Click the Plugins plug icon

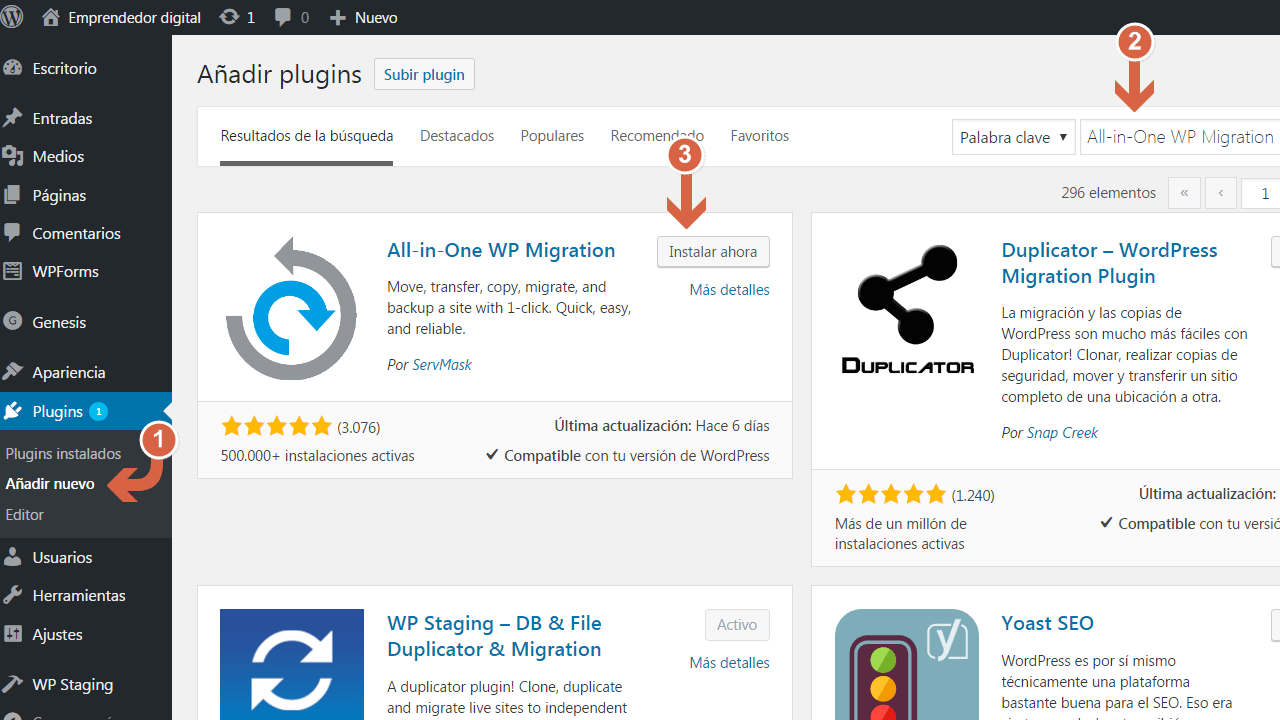(x=13, y=411)
